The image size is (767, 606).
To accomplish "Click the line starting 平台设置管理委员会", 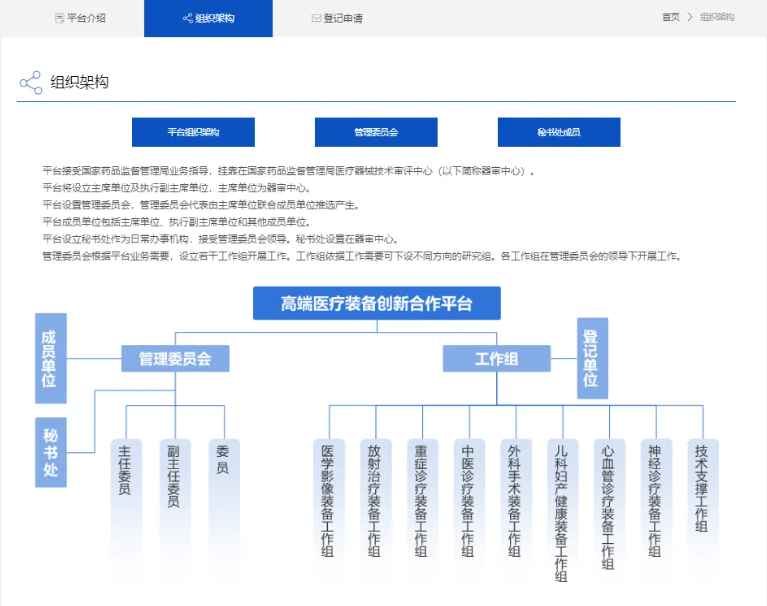I will click(x=201, y=205).
